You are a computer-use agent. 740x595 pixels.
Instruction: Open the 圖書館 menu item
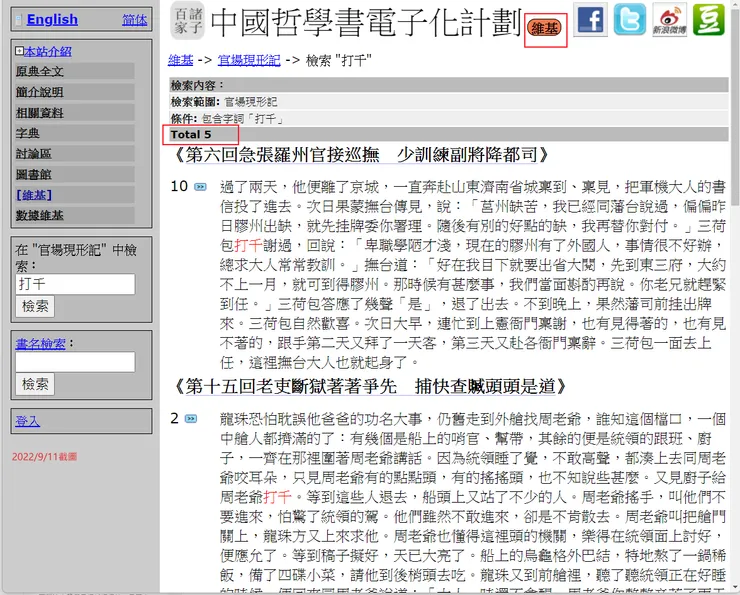[x=75, y=175]
